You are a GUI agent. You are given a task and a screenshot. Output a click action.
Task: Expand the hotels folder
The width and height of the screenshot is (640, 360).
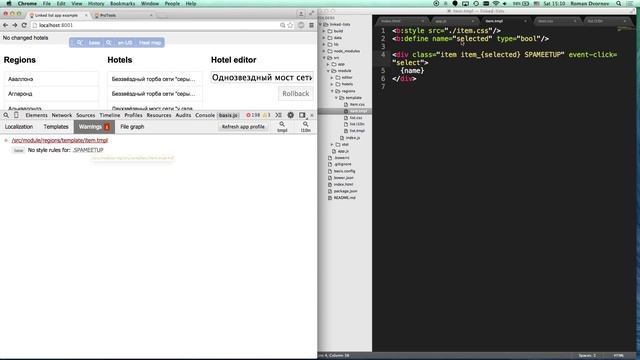(x=332, y=84)
